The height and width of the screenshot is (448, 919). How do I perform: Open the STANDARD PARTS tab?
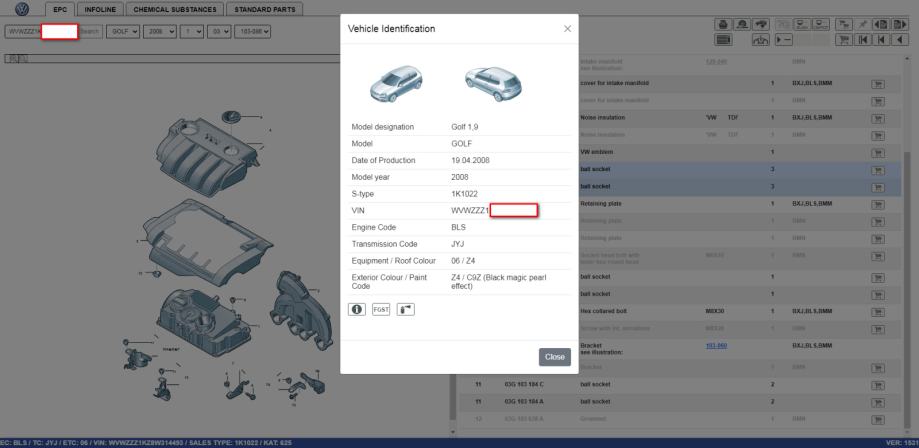coord(264,9)
